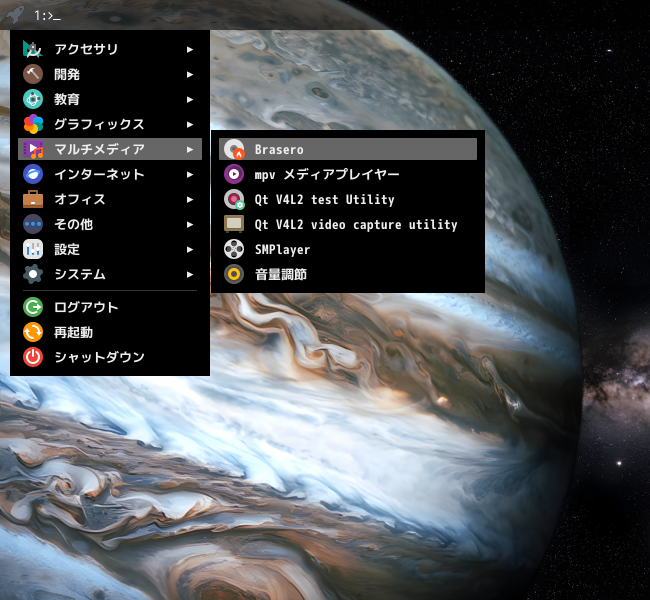Expand the グラフィックス submenu arrow
The height and width of the screenshot is (600, 650).
[190, 124]
